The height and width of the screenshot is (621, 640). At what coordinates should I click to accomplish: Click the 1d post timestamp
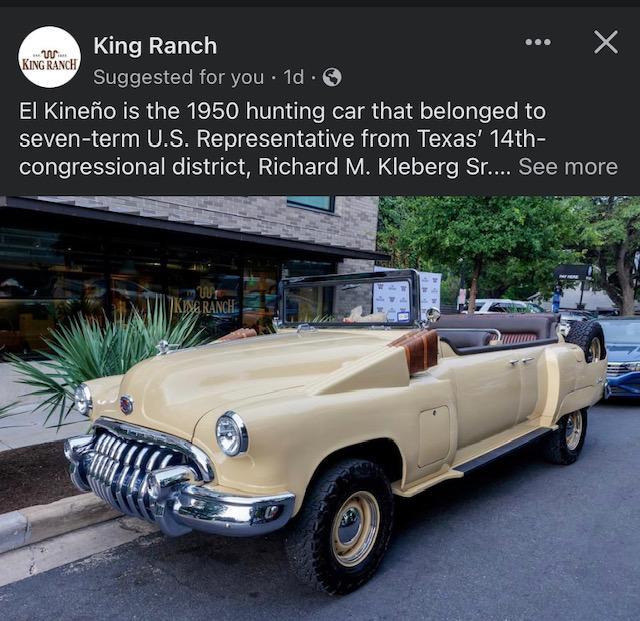click(x=293, y=77)
